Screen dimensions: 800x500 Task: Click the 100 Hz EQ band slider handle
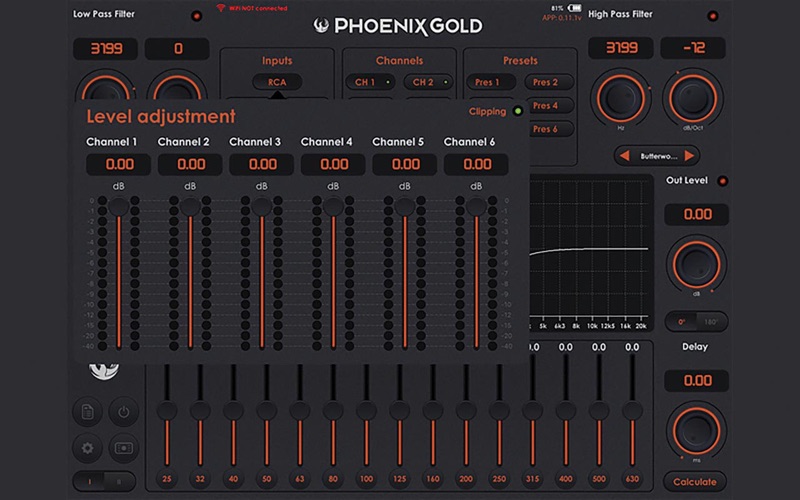coord(366,411)
